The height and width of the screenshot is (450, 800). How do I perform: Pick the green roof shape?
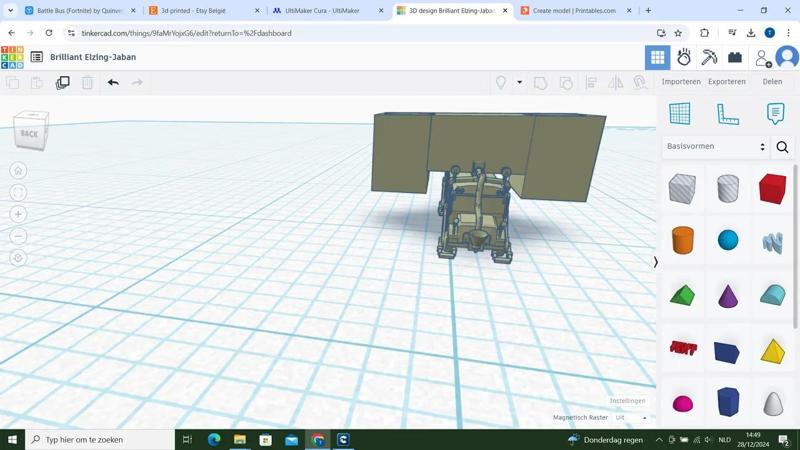pos(683,295)
